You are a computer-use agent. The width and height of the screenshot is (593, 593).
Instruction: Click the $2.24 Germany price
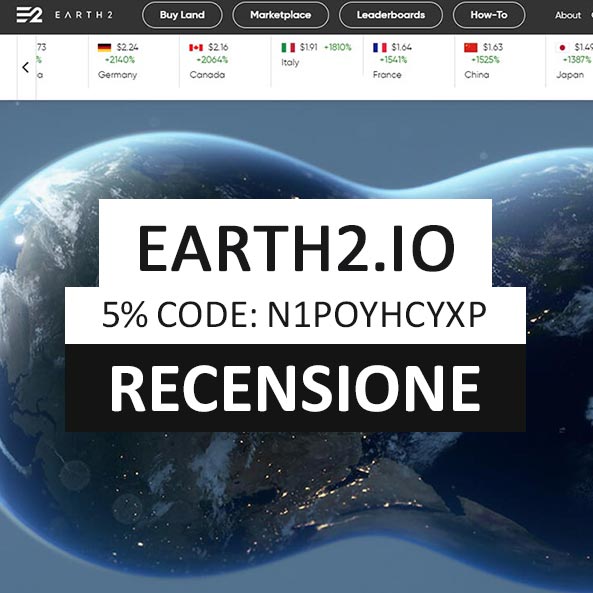(127, 47)
